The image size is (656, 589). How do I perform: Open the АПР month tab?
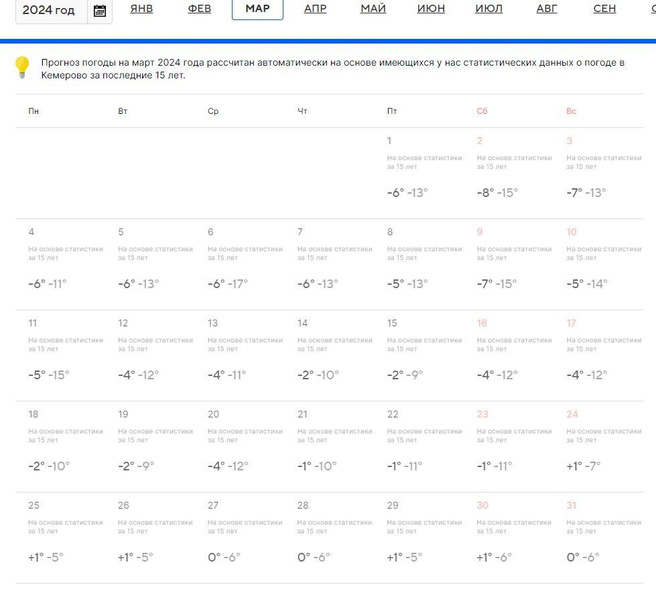click(315, 9)
